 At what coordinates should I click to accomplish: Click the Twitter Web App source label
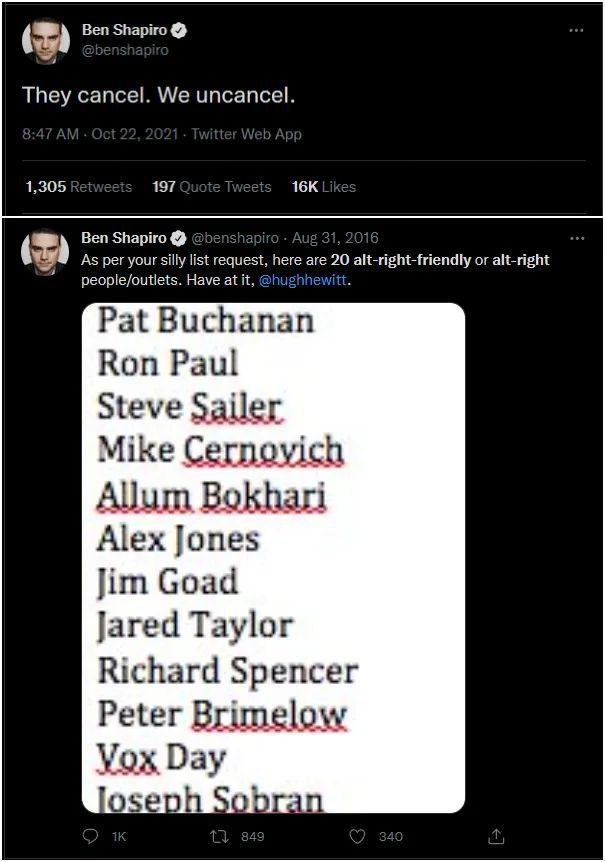246,134
